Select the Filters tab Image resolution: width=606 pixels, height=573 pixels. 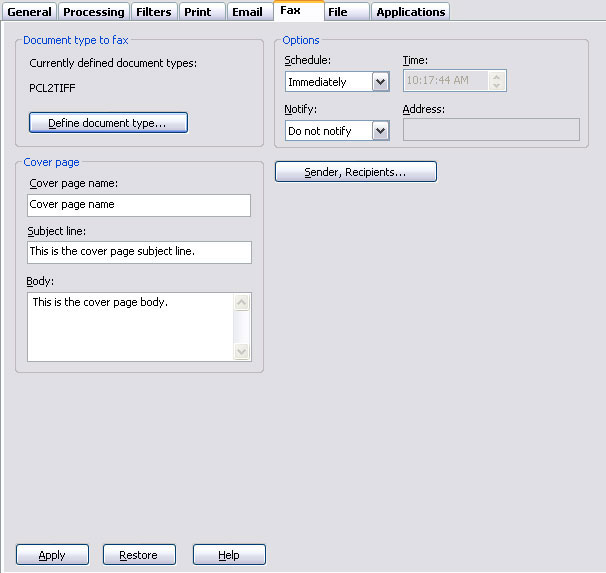point(154,12)
